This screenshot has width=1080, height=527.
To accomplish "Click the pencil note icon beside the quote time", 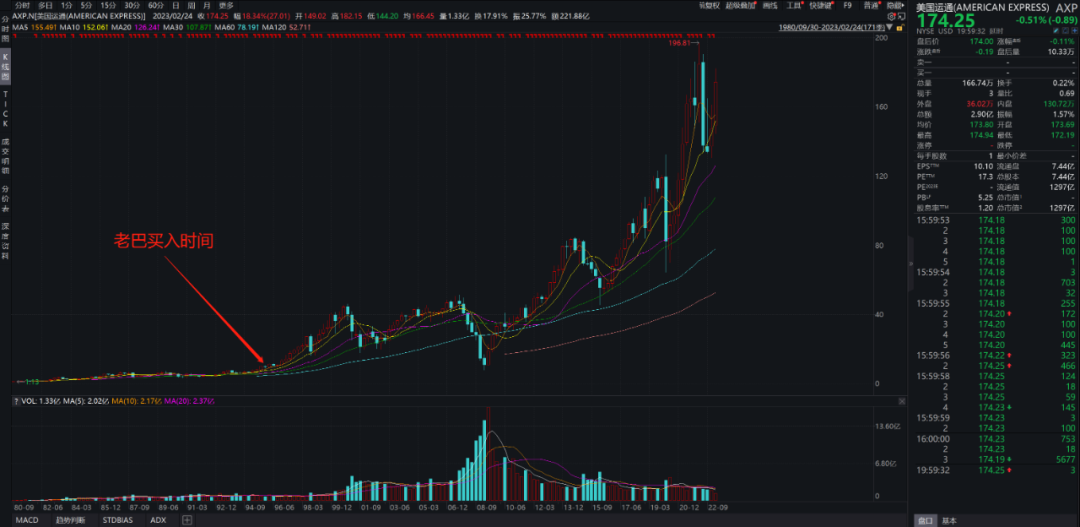I will [1055, 31].
